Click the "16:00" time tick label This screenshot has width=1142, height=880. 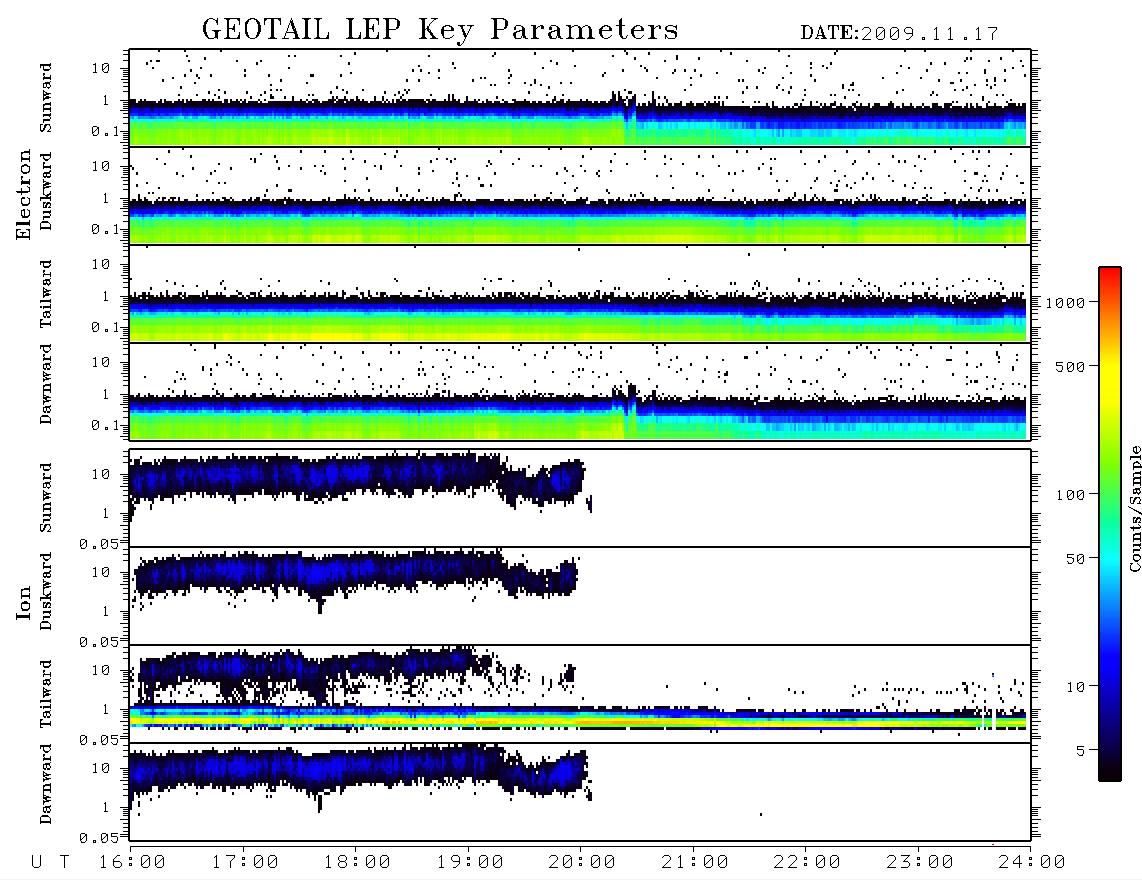(x=133, y=863)
